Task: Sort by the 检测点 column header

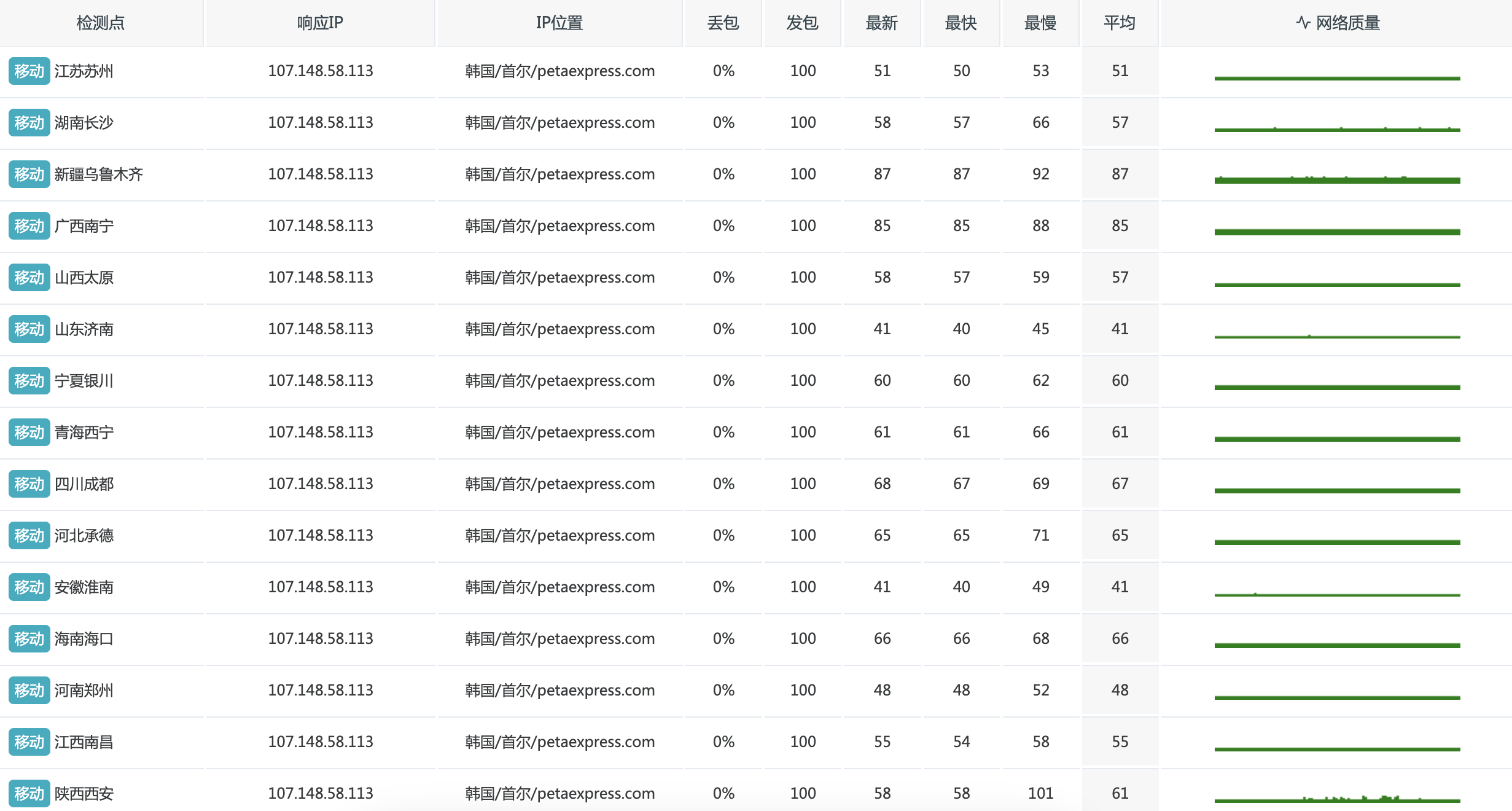Action: click(101, 23)
